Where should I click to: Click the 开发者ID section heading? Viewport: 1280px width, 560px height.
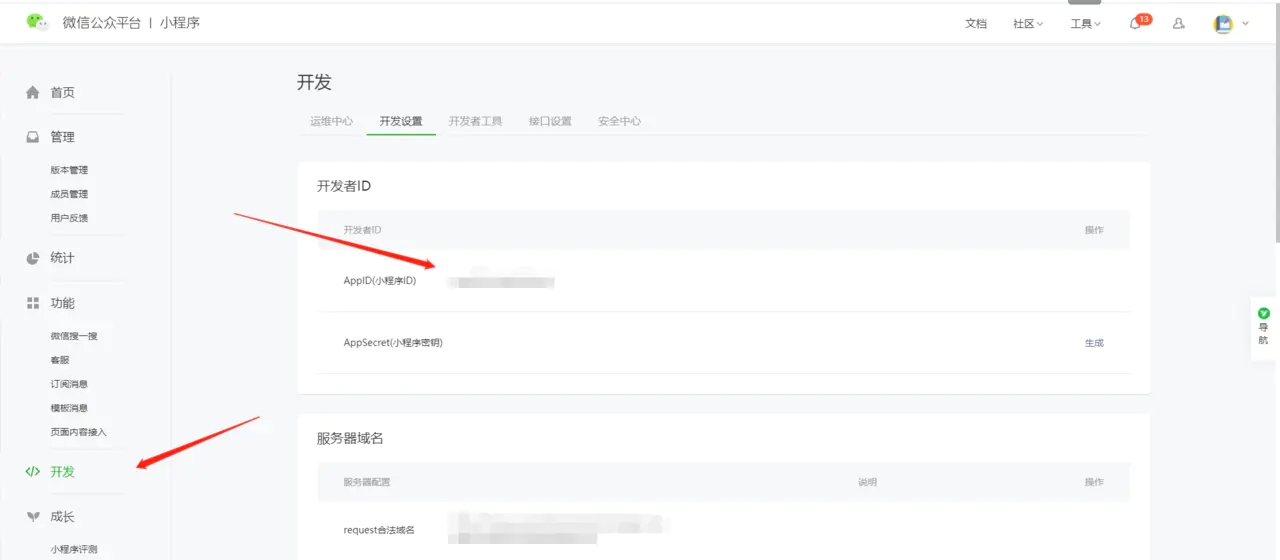pos(345,186)
